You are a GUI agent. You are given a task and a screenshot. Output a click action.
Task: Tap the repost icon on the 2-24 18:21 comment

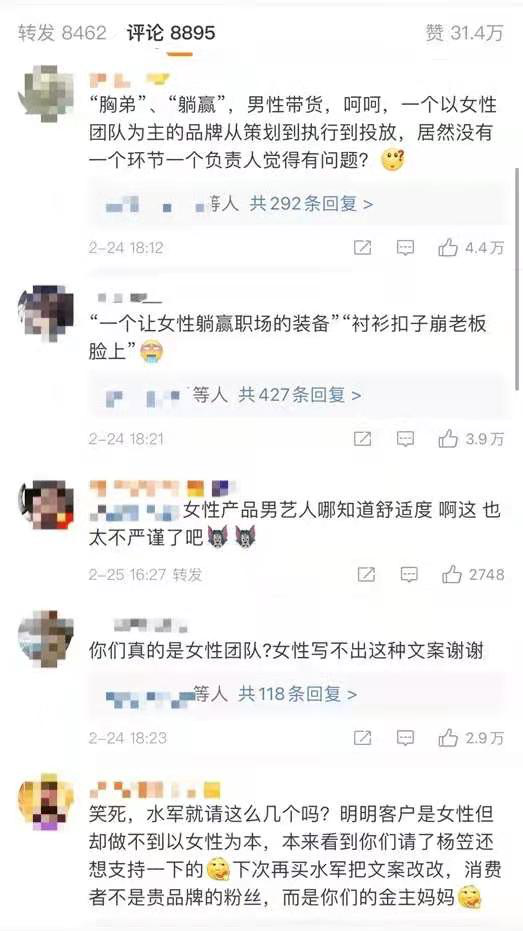click(x=363, y=439)
